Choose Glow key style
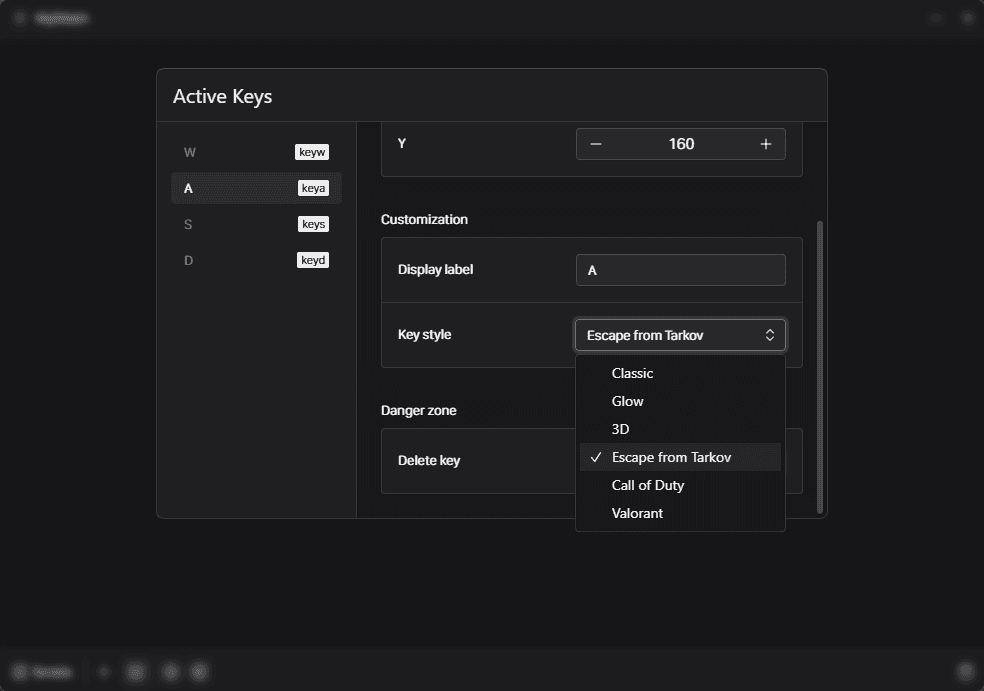The height and width of the screenshot is (691, 984). tap(627, 401)
